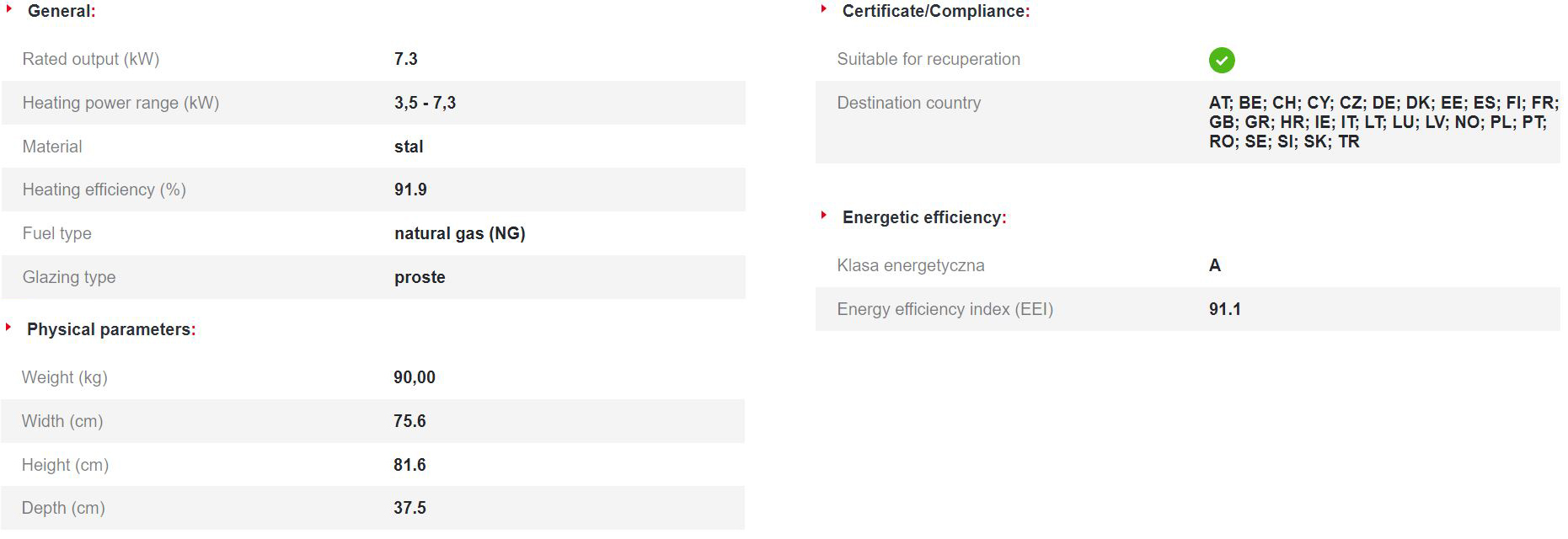Toggle the Energetic efficiency red arrow
Screen dimensions: 1568x539
823,216
